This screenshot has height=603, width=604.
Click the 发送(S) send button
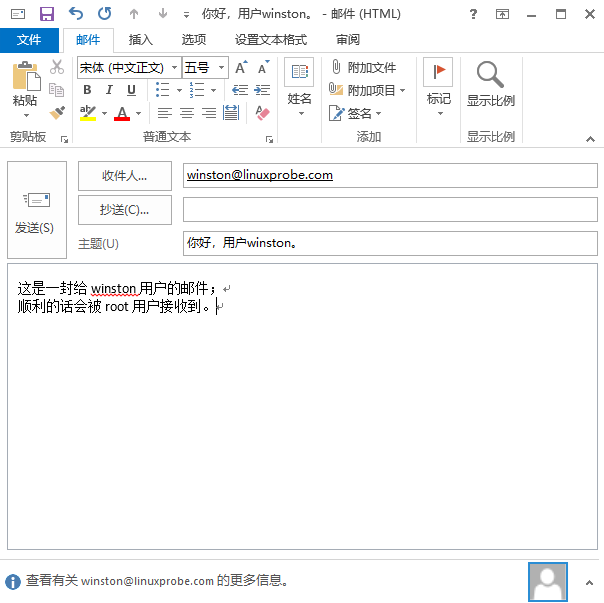(x=36, y=210)
